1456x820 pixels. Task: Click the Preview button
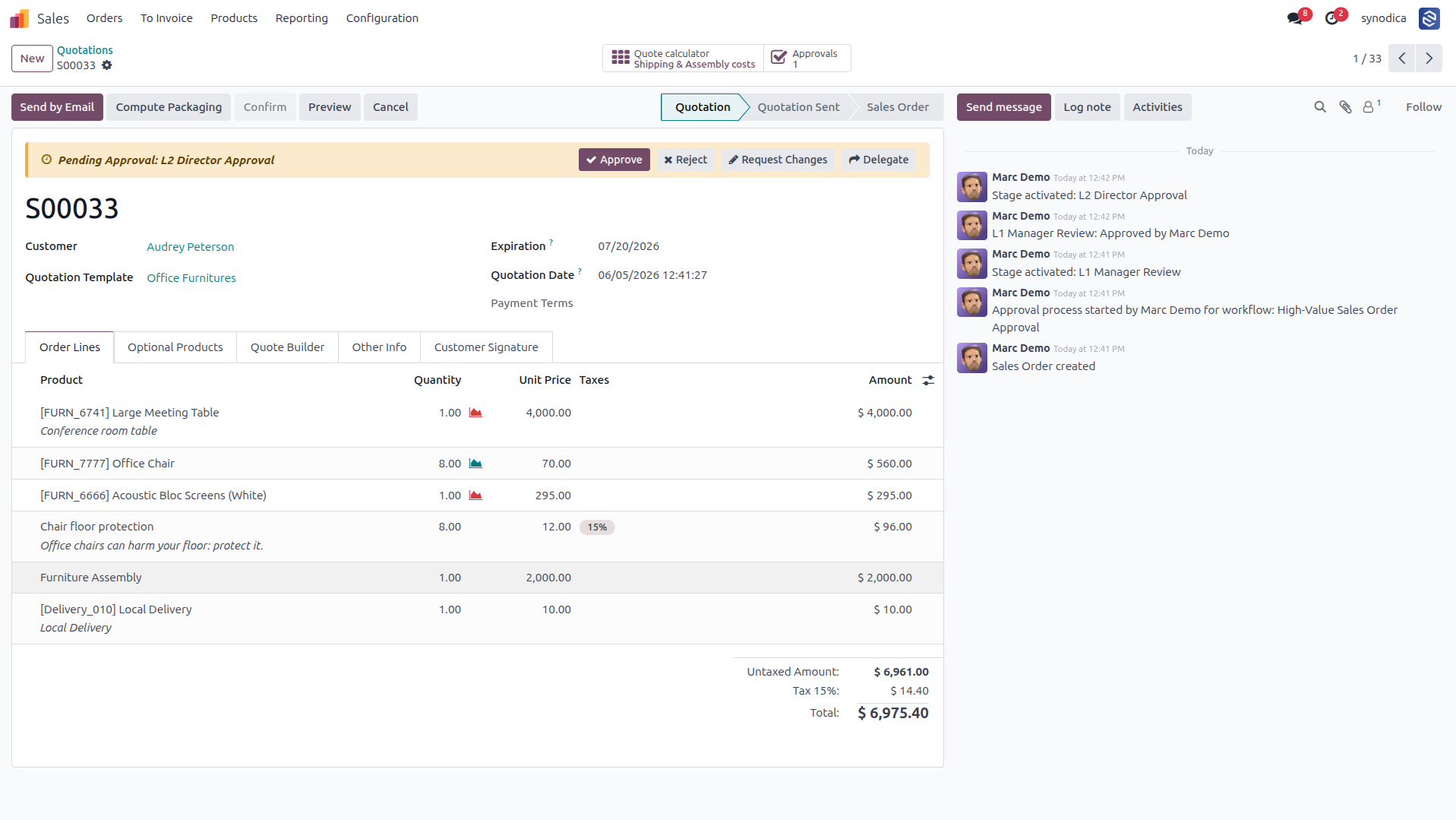coord(330,107)
